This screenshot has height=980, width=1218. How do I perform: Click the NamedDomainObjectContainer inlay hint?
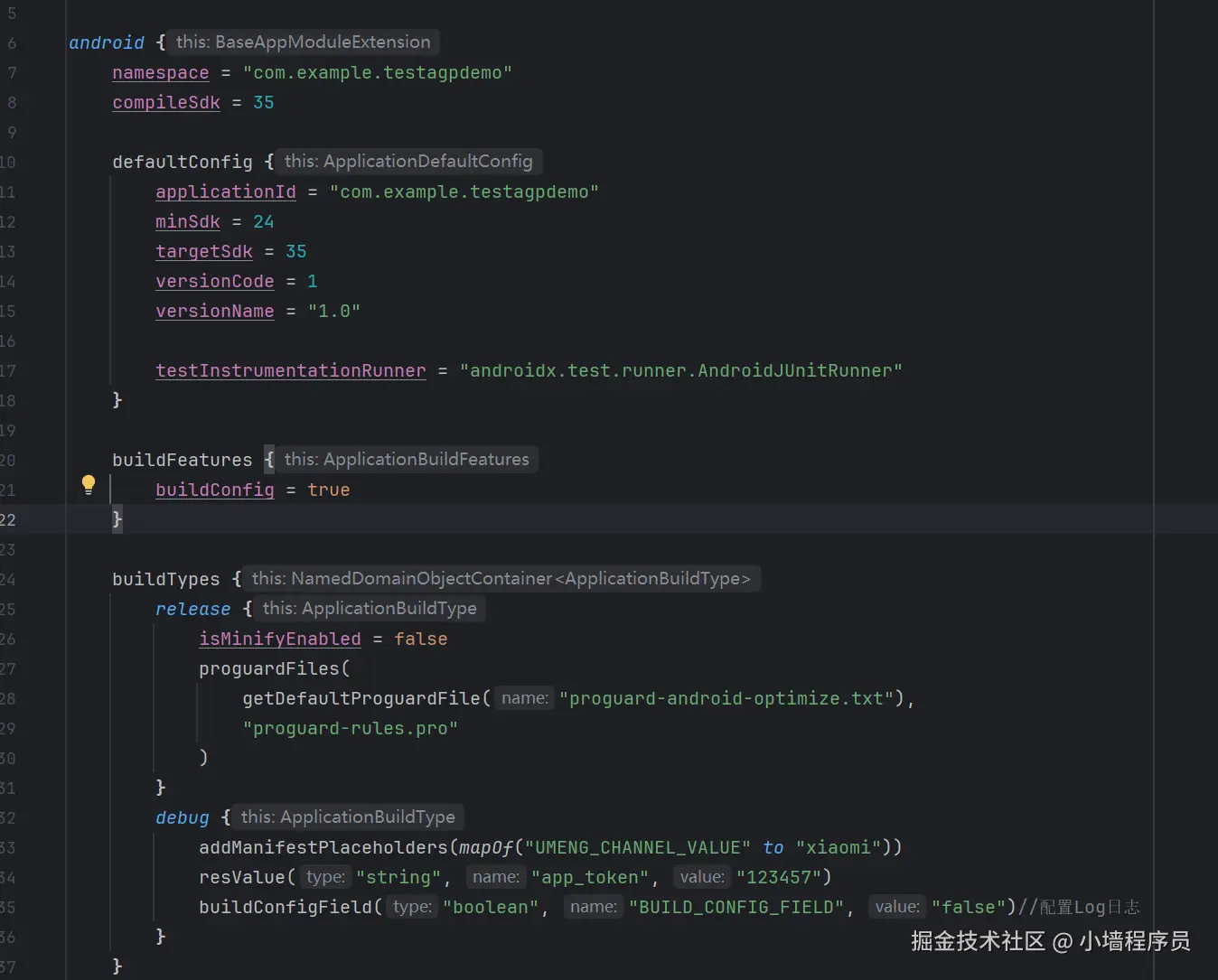(501, 578)
